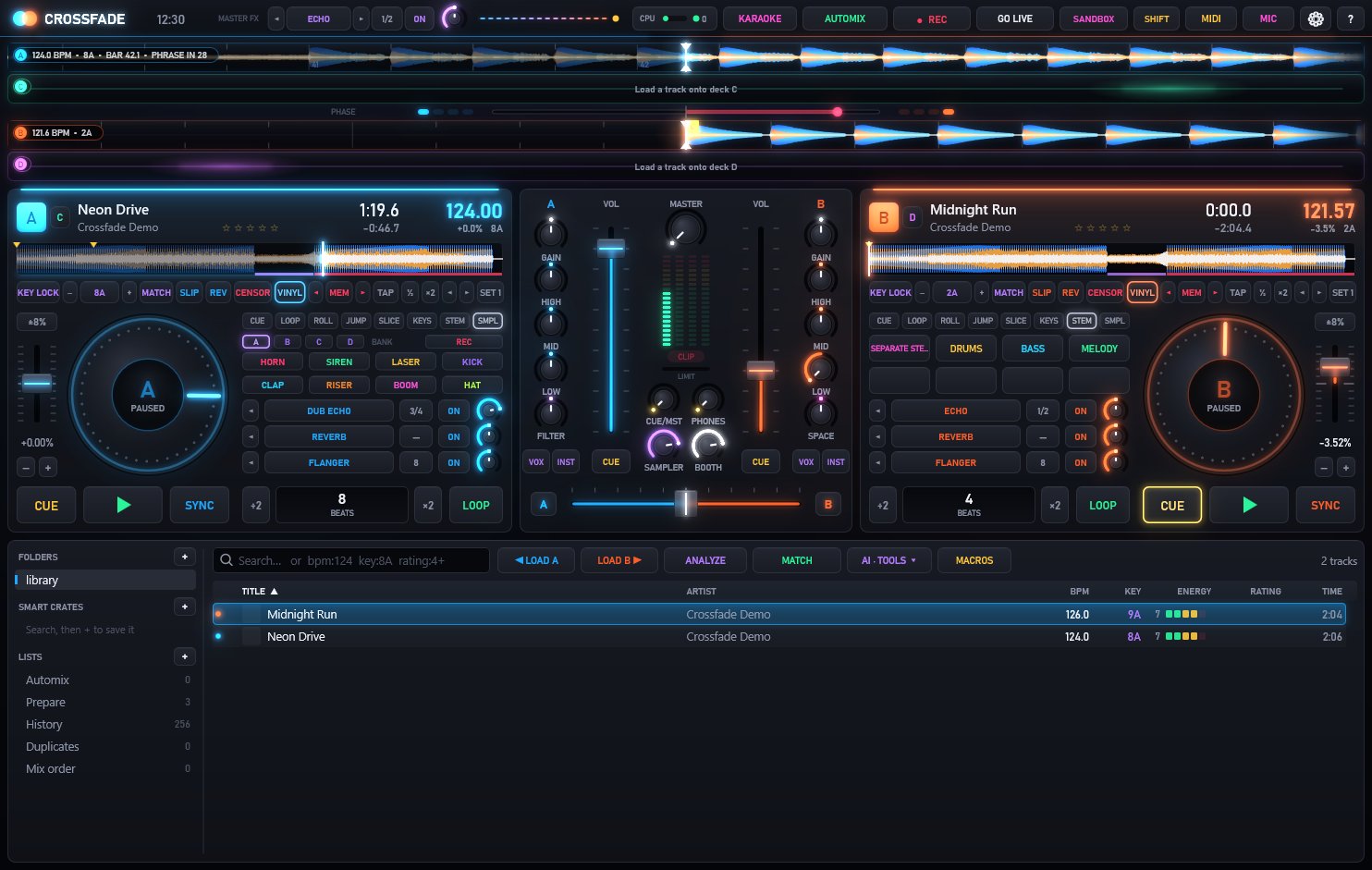Switch deck A pads to SLICE mode
The width and height of the screenshot is (1372, 870).
389,321
